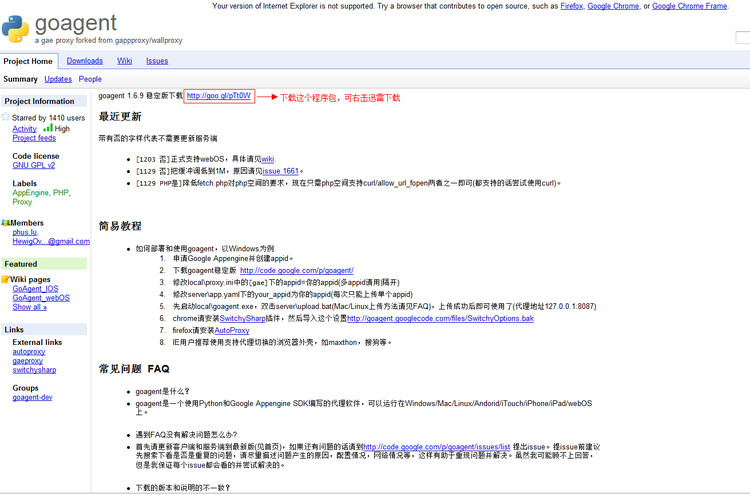750x494 pixels.
Task: Click the wiki link in webOS update
Action: point(268,159)
